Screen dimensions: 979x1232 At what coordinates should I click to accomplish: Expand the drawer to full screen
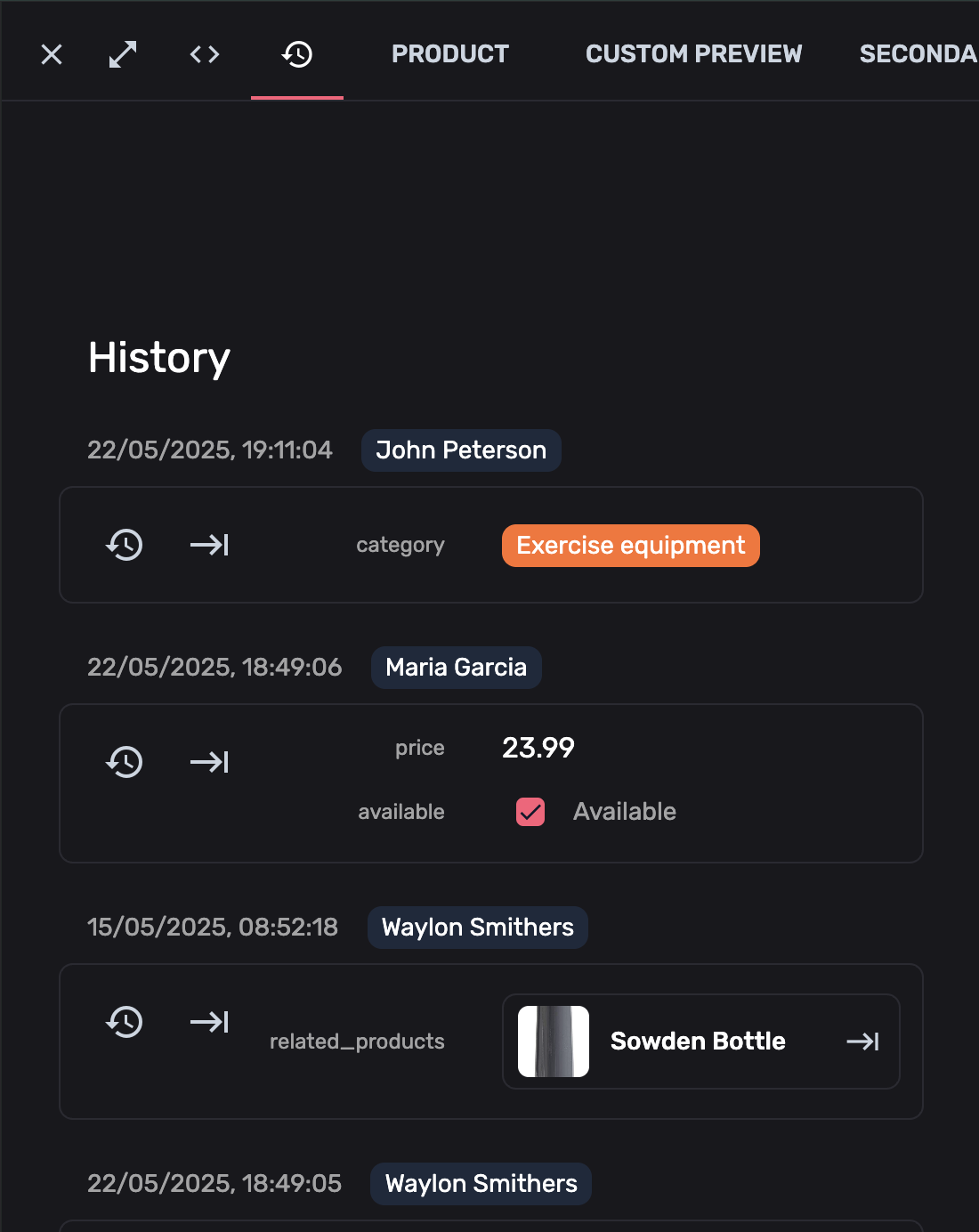[x=122, y=54]
